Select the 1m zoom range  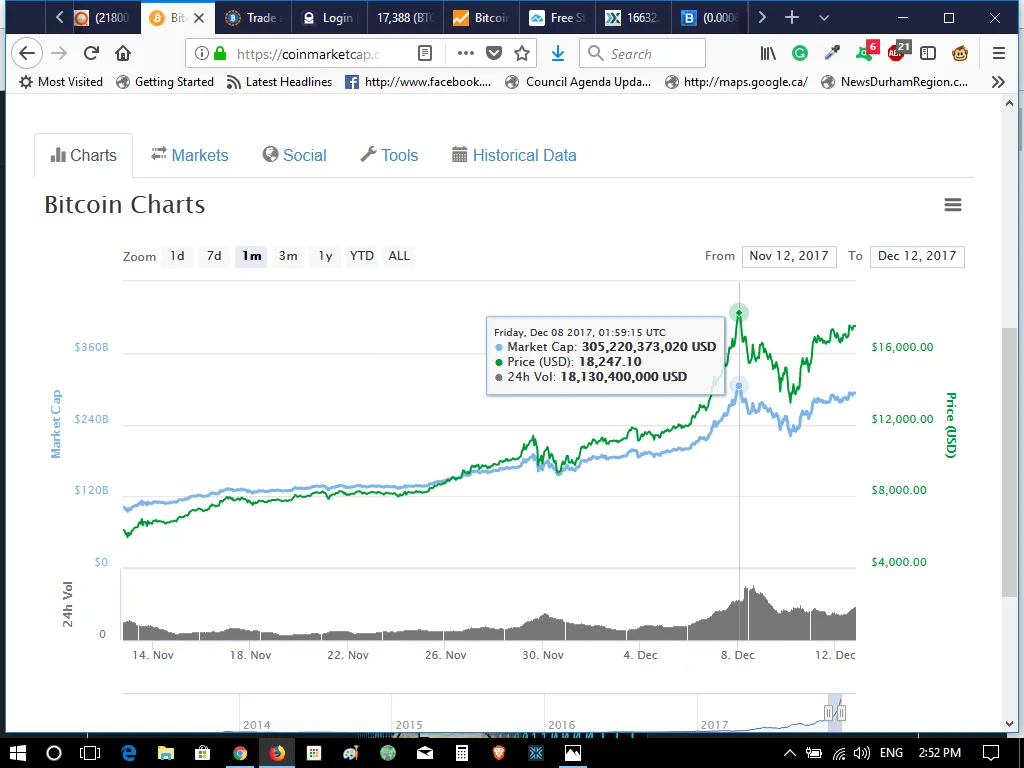click(x=251, y=256)
